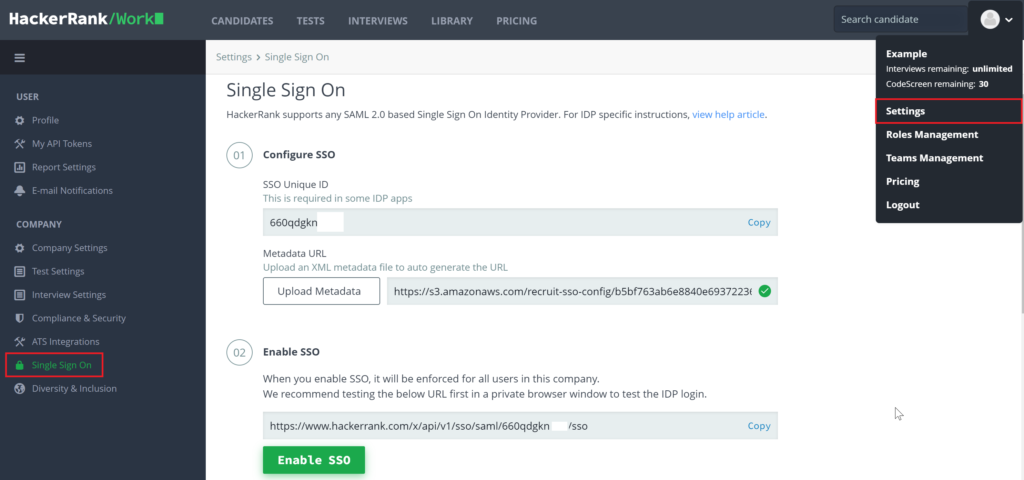Click the user avatar dropdown arrow
The height and width of the screenshot is (480, 1024).
click(x=1009, y=19)
